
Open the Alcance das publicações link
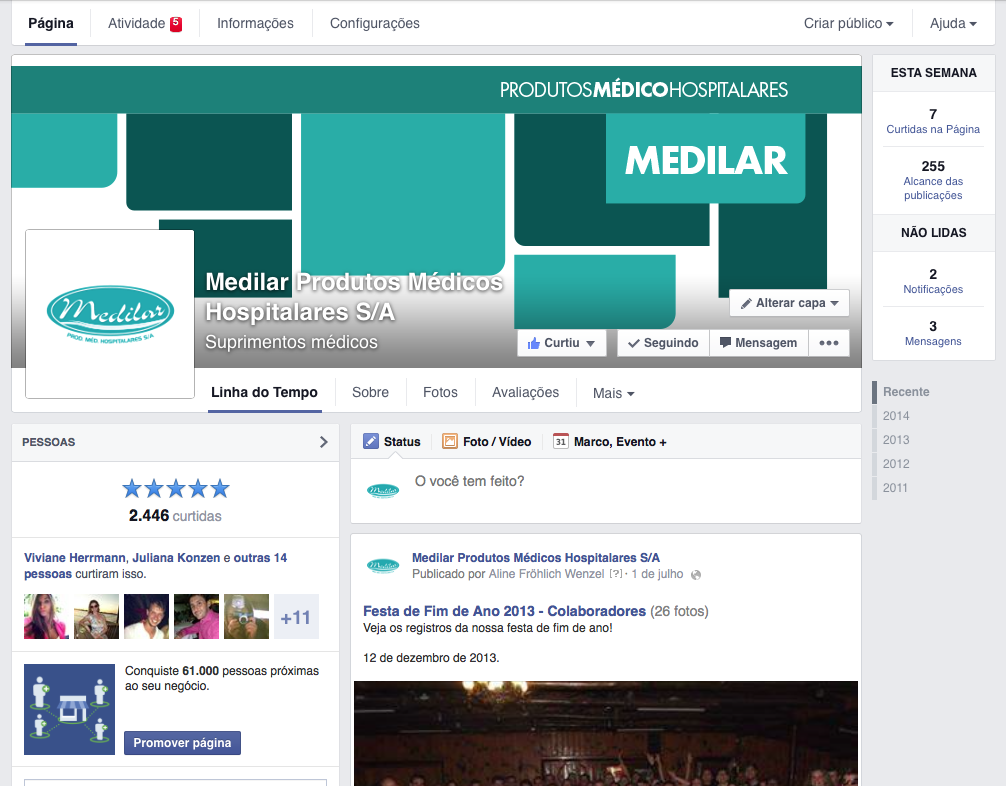coord(933,188)
